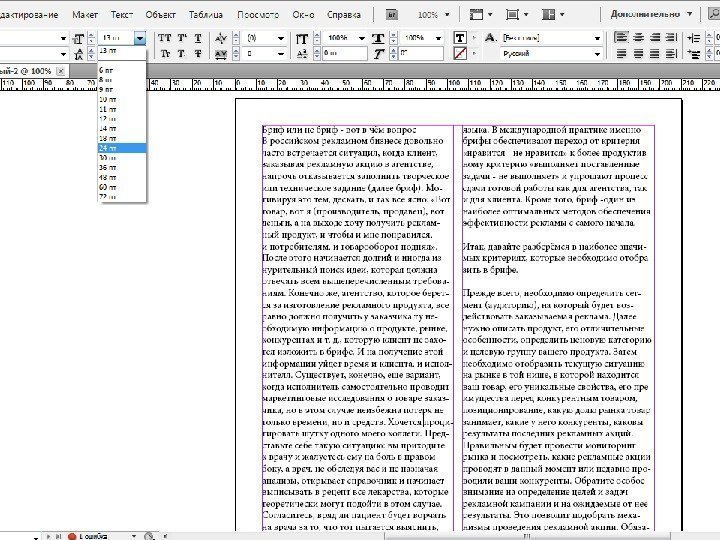Open the Текст menu

click(x=122, y=15)
